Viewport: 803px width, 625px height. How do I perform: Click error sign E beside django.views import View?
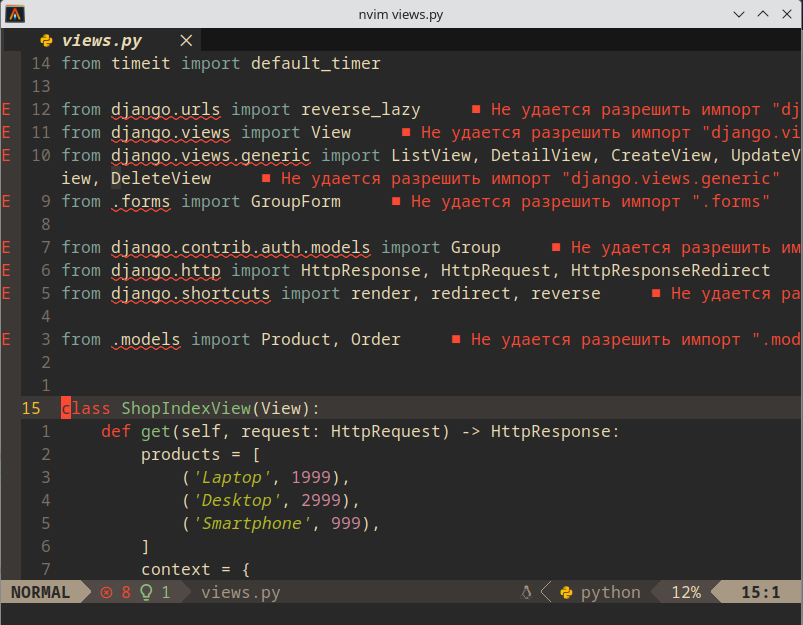coord(6,133)
